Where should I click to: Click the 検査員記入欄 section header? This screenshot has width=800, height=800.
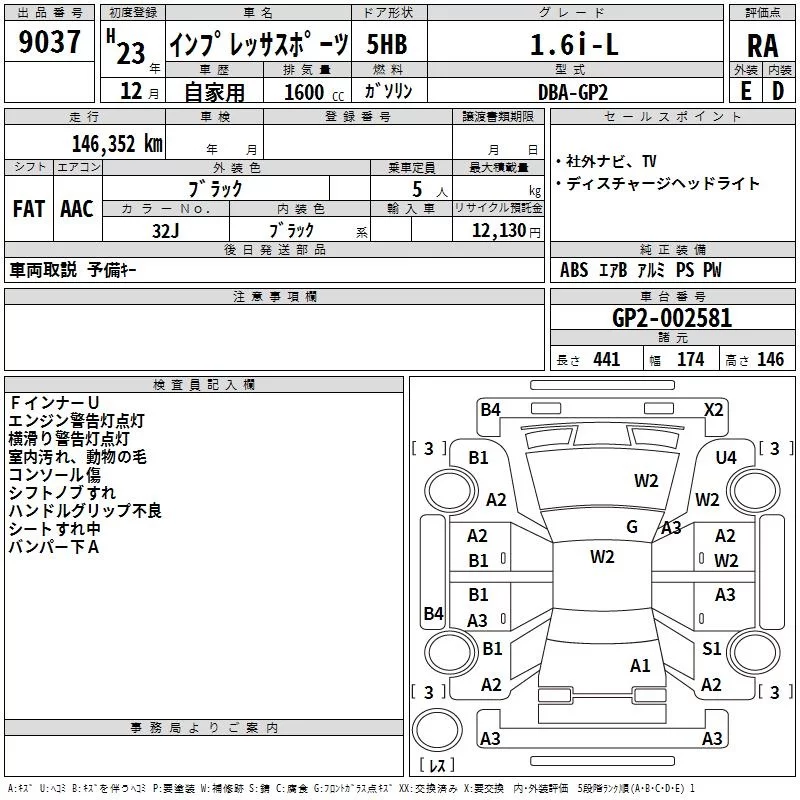pyautogui.click(x=204, y=385)
